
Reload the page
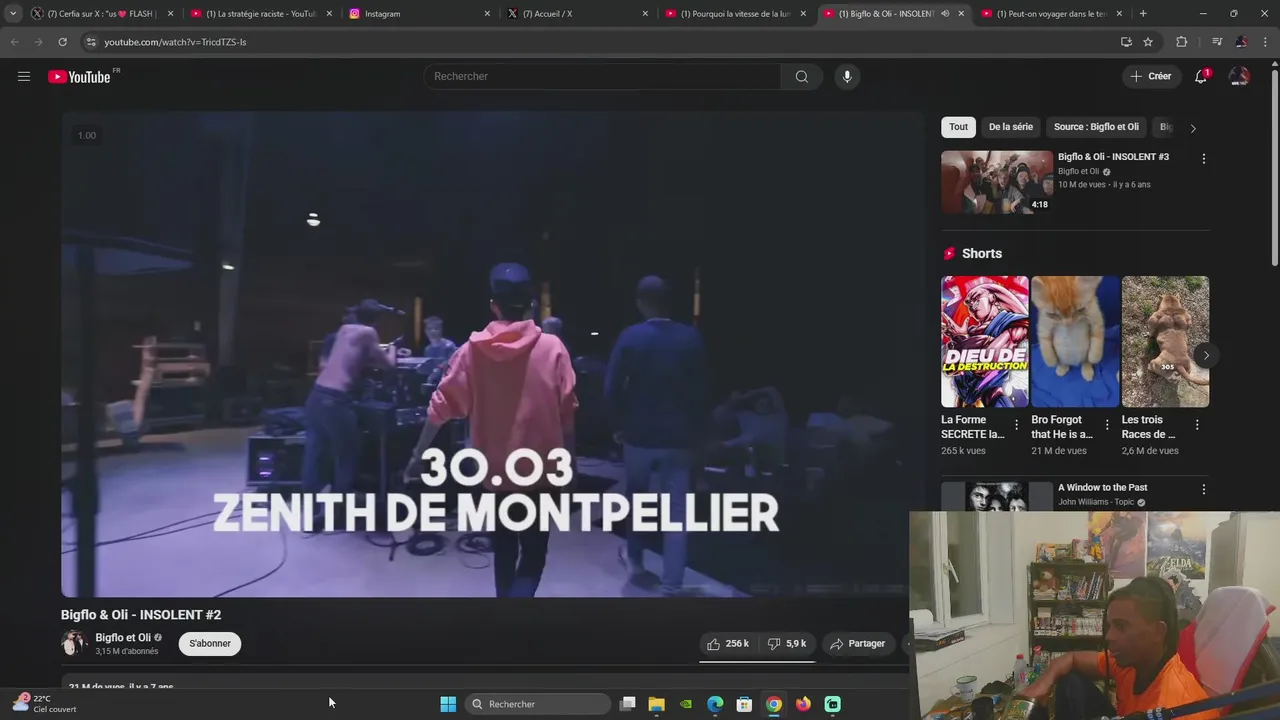pos(62,42)
